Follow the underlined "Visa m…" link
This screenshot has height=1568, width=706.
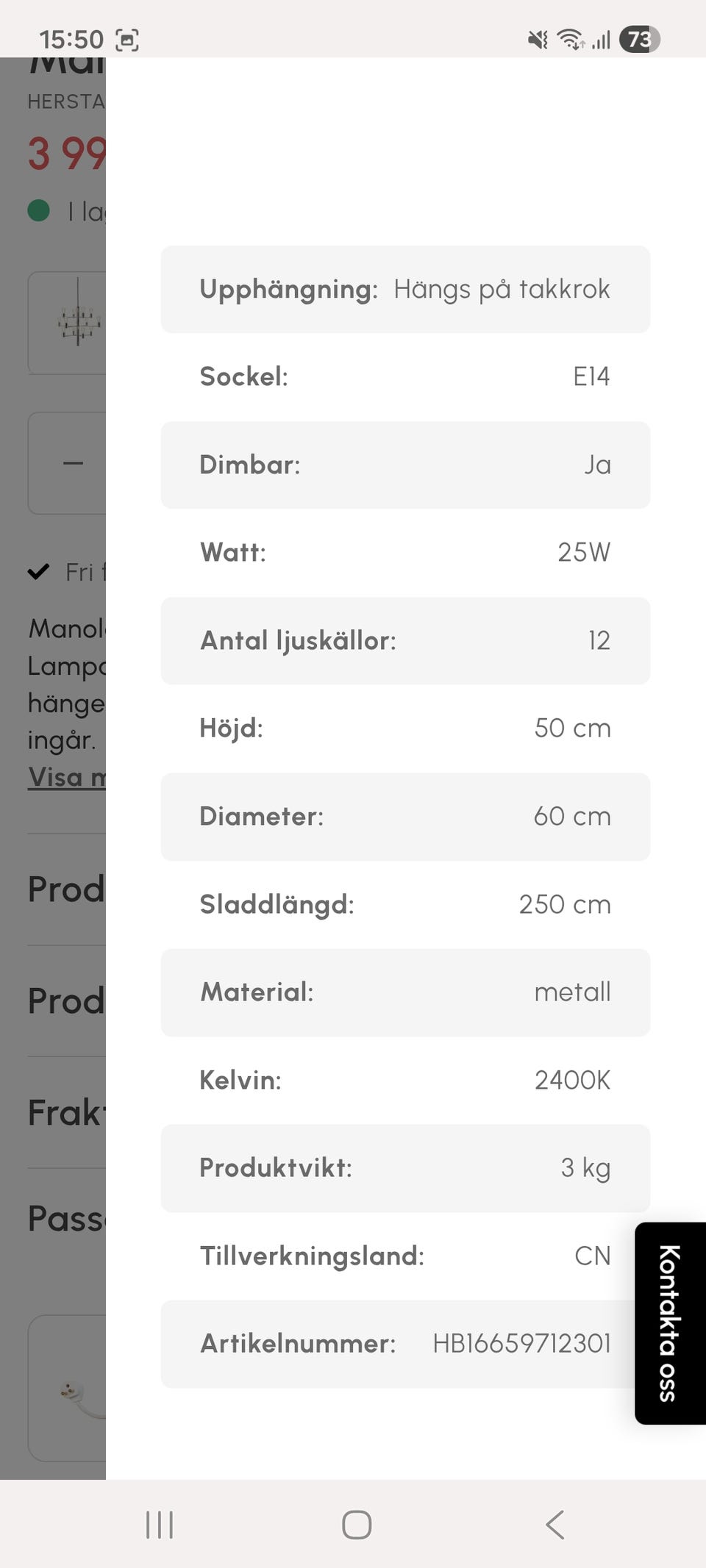coord(66,777)
